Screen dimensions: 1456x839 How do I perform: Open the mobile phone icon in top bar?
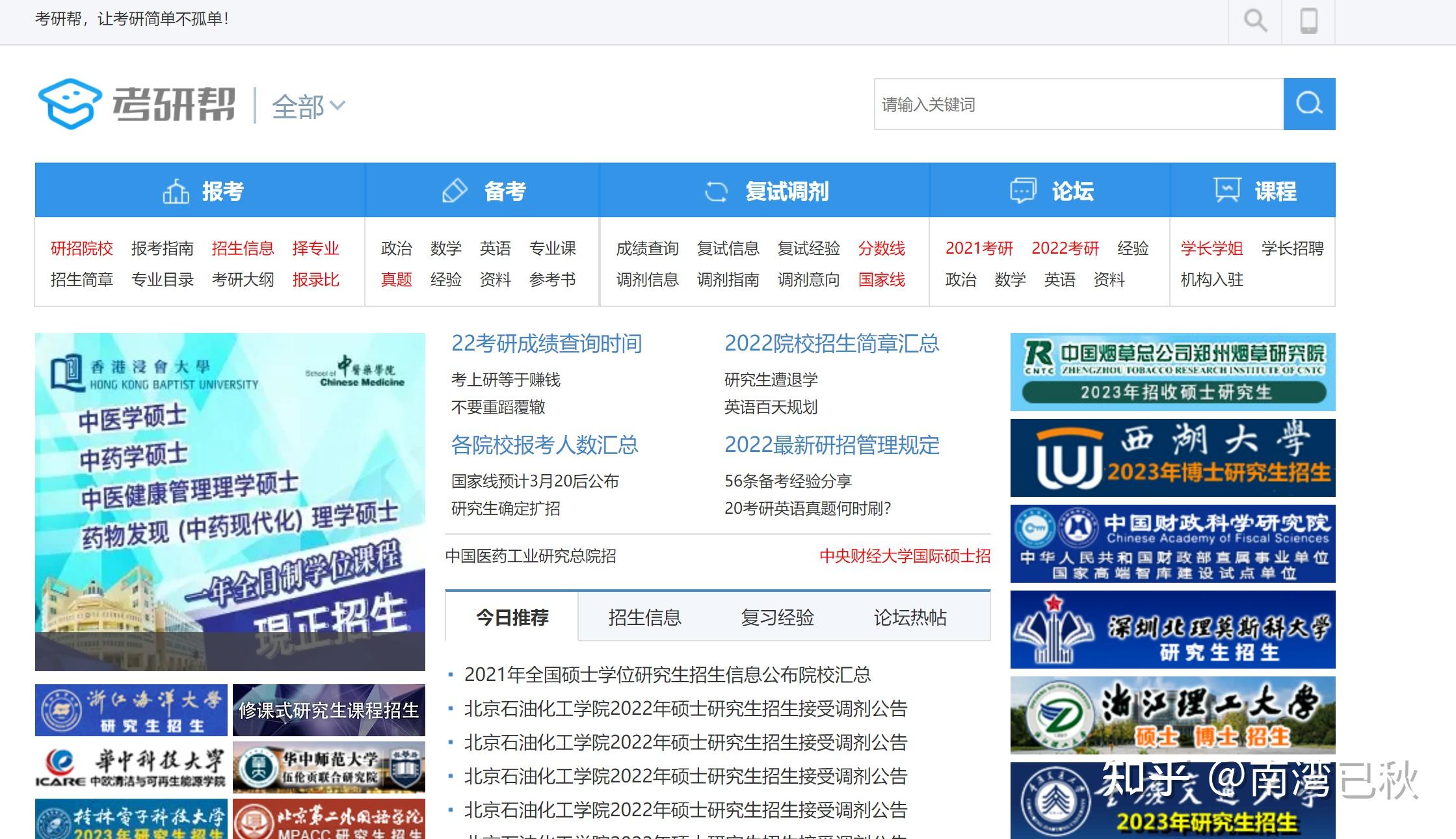coord(1308,21)
